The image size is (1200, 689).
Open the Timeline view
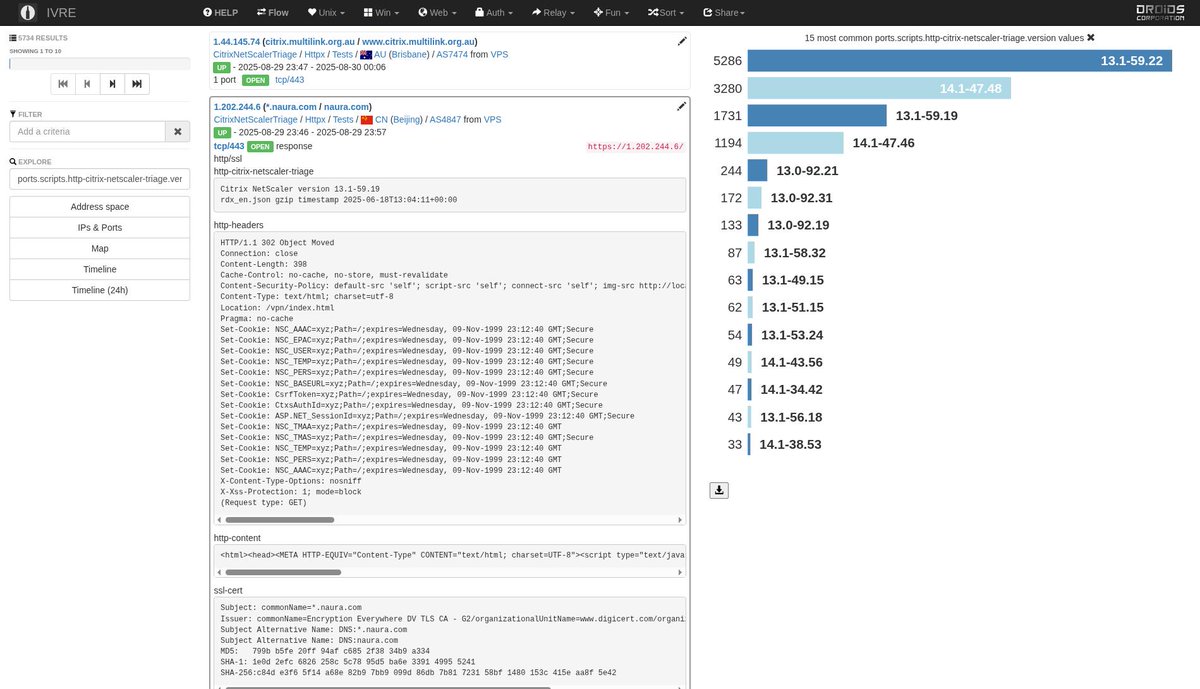[99, 269]
